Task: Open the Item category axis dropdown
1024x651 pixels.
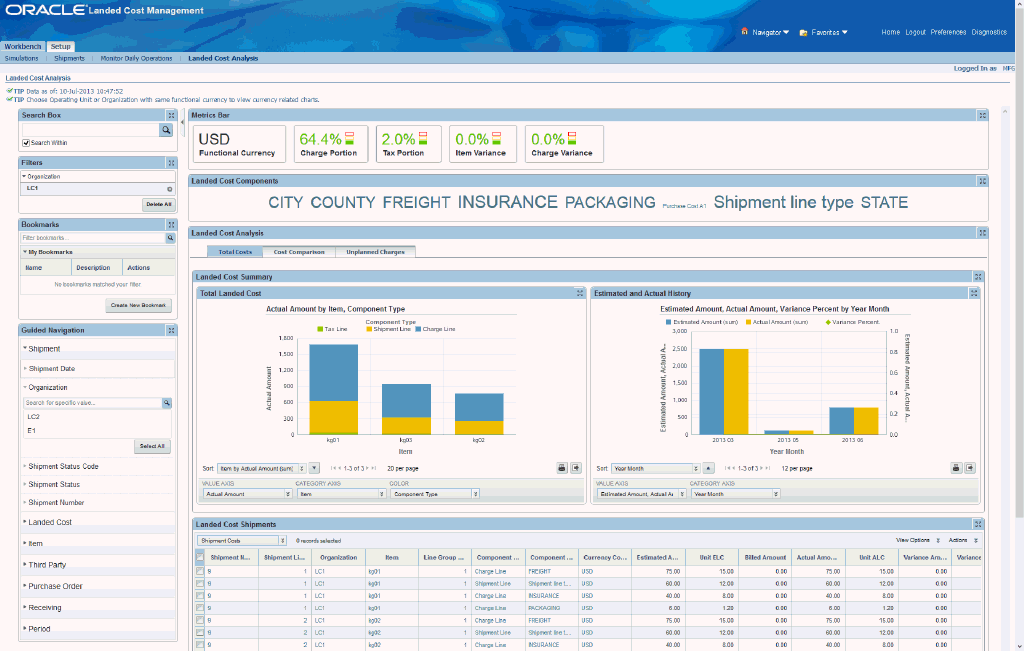Action: [x=342, y=494]
